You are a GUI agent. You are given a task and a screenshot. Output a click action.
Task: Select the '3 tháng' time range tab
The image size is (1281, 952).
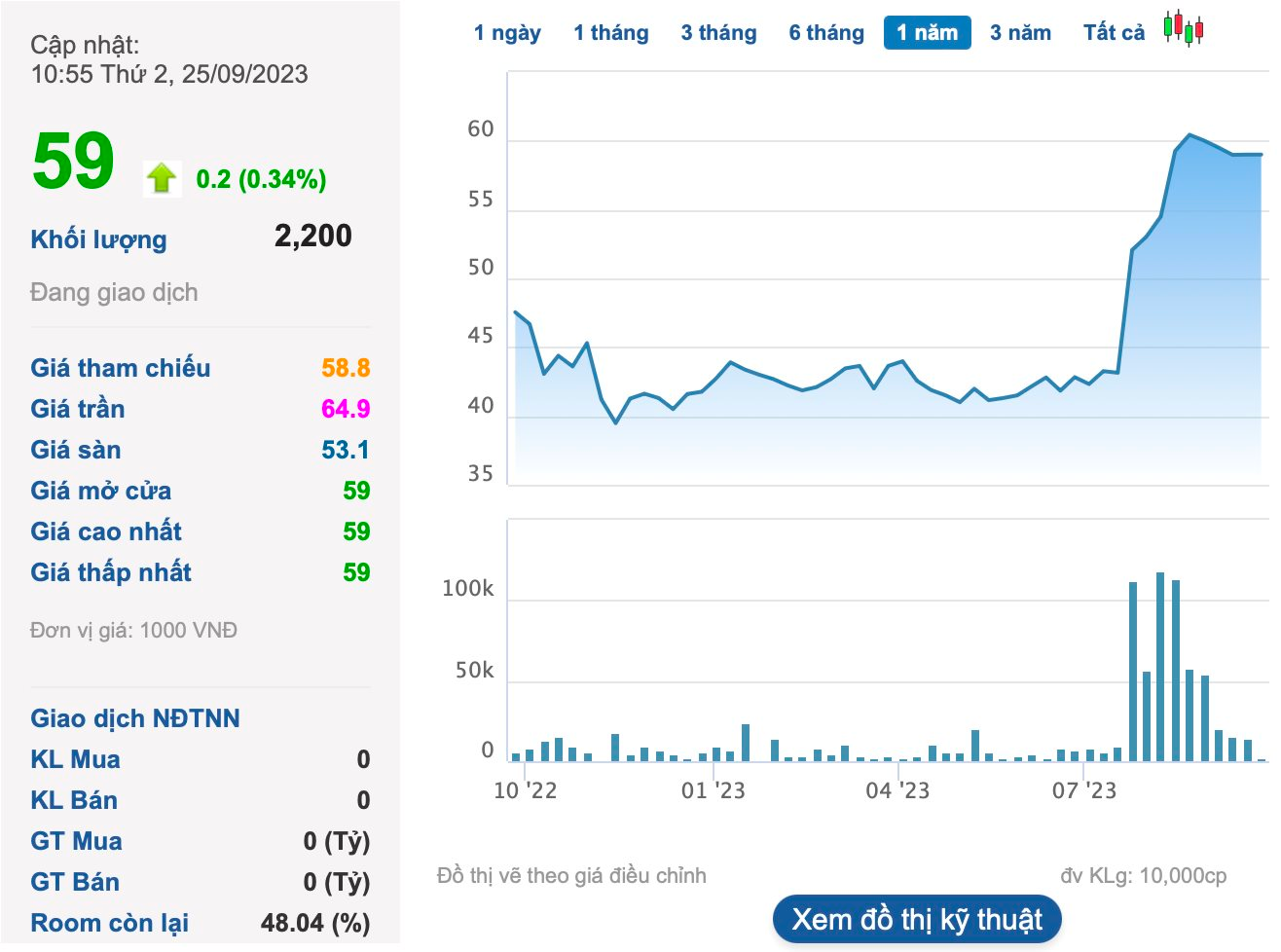click(718, 33)
